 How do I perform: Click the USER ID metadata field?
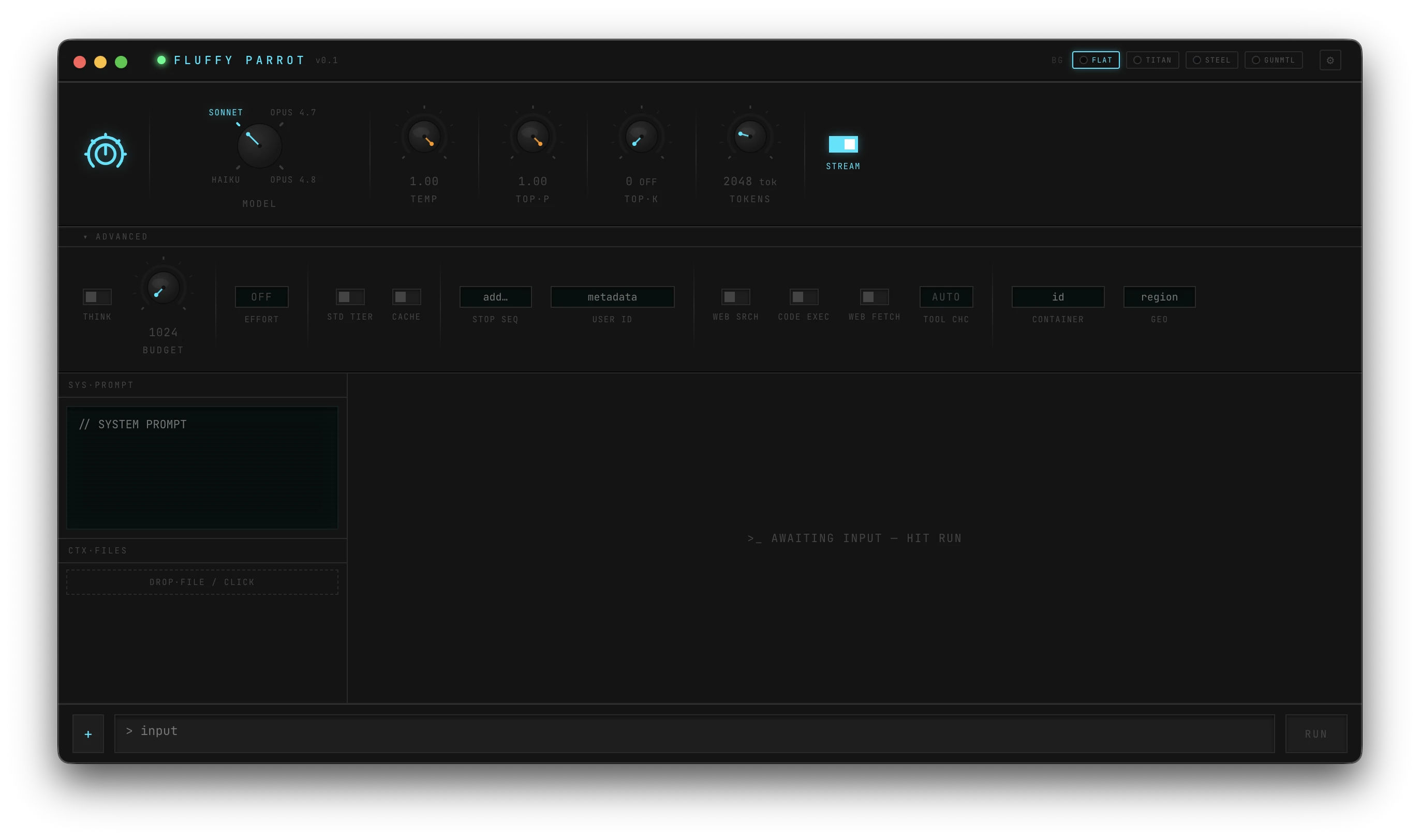tap(612, 296)
